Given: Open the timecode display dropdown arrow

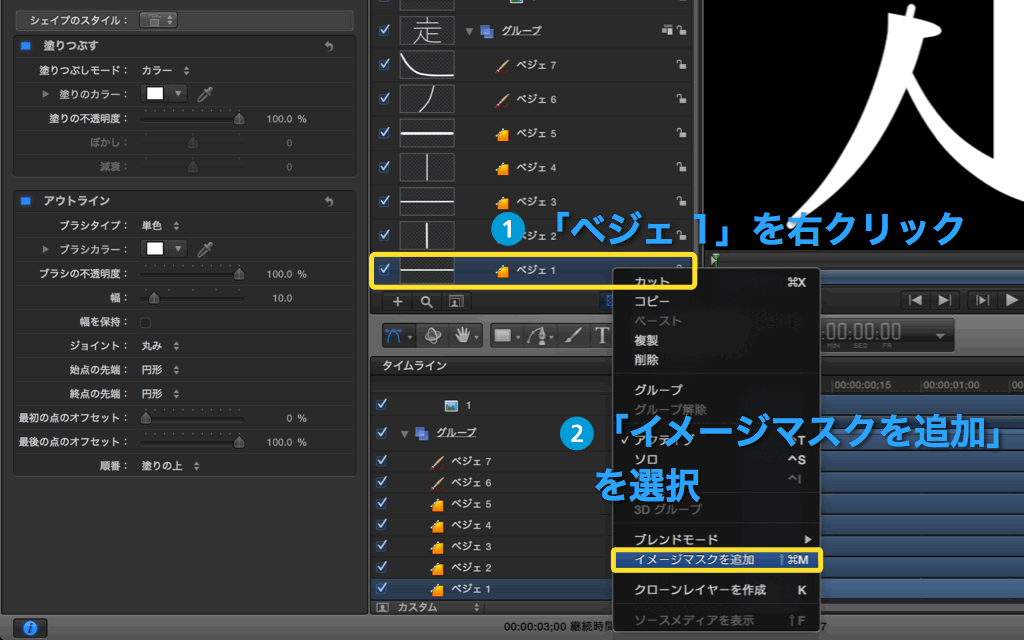Looking at the screenshot, I should pyautogui.click(x=940, y=336).
